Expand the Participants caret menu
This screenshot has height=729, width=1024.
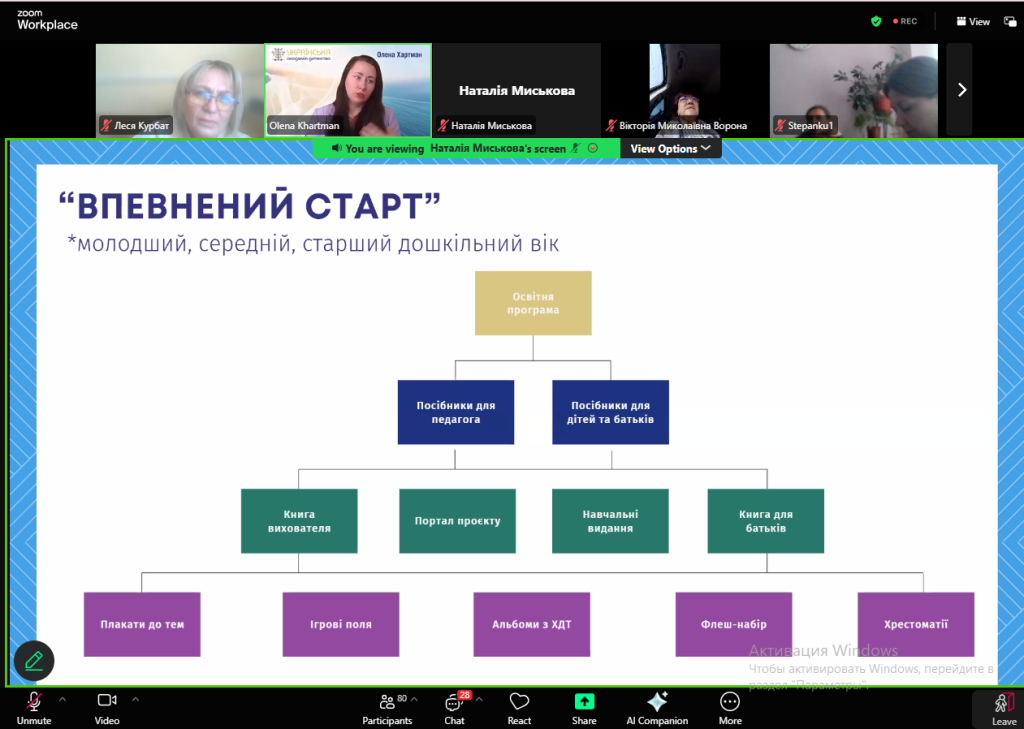click(414, 699)
